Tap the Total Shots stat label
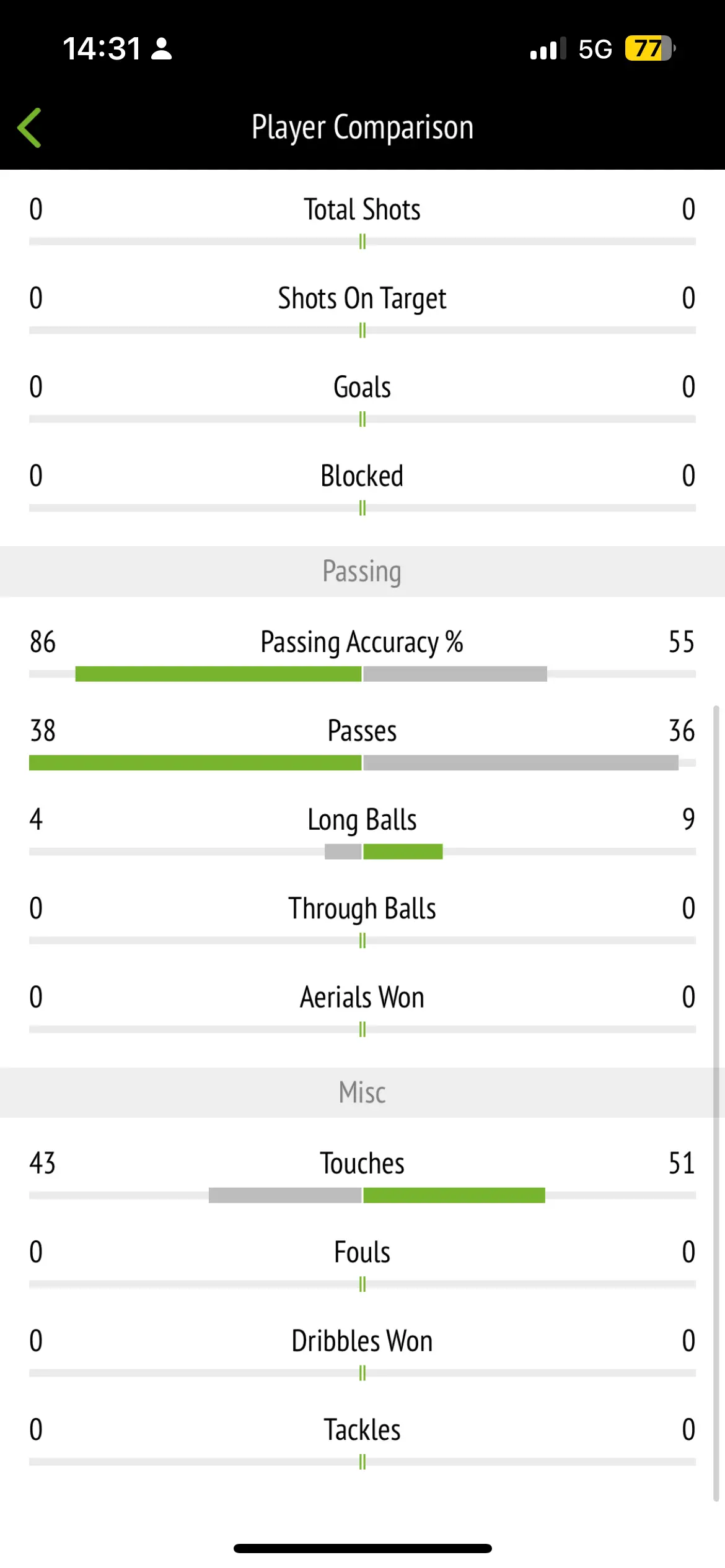This screenshot has height=1568, width=725. click(362, 209)
